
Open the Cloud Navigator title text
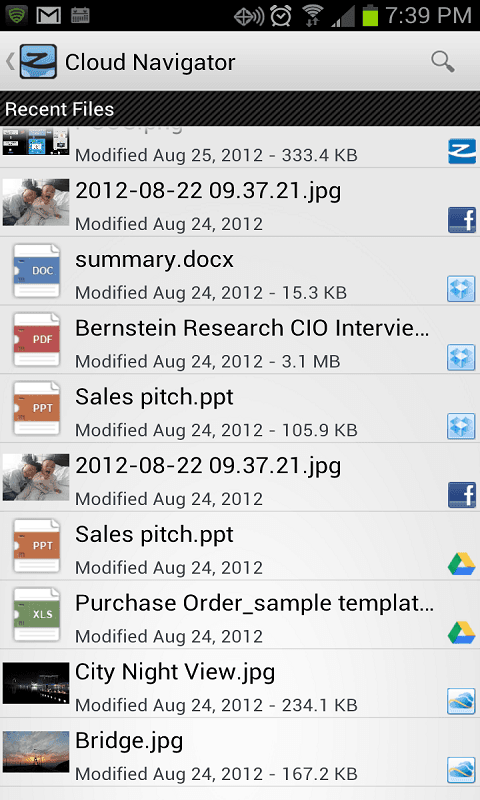pyautogui.click(x=150, y=62)
